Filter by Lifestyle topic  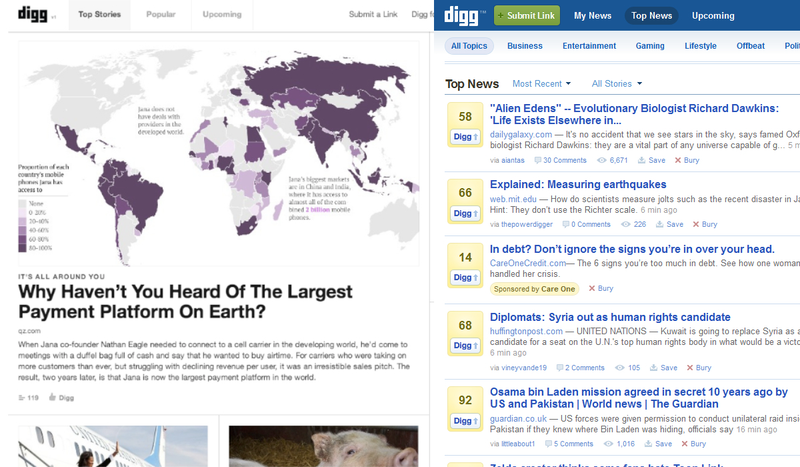pos(701,46)
